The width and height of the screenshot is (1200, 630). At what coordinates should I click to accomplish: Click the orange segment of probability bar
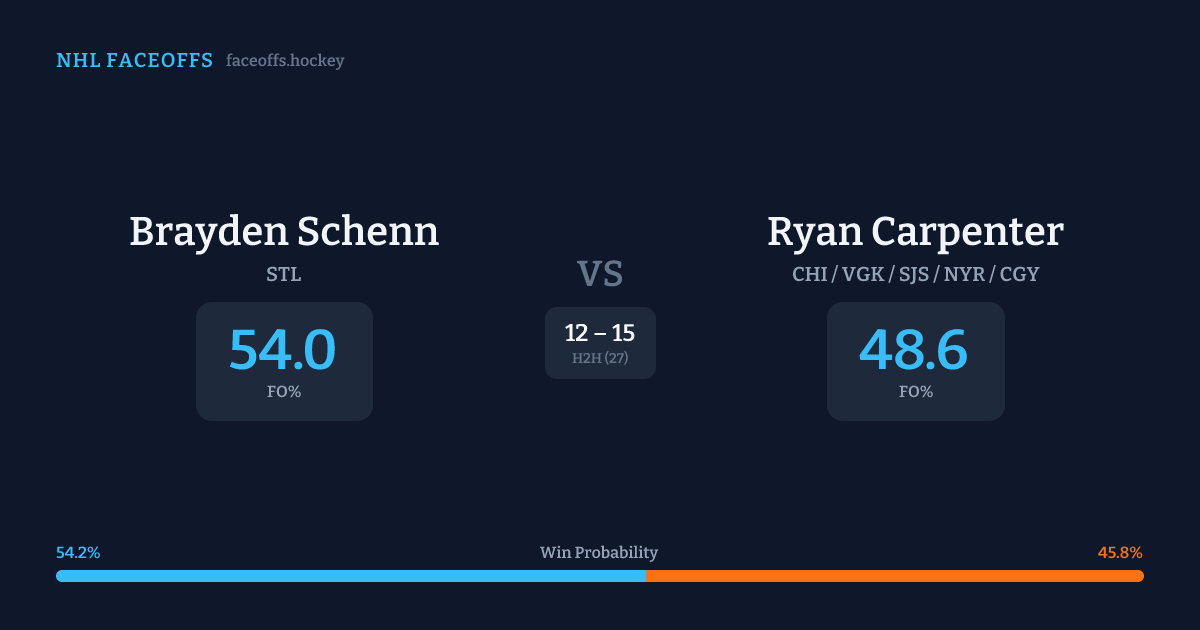(894, 576)
